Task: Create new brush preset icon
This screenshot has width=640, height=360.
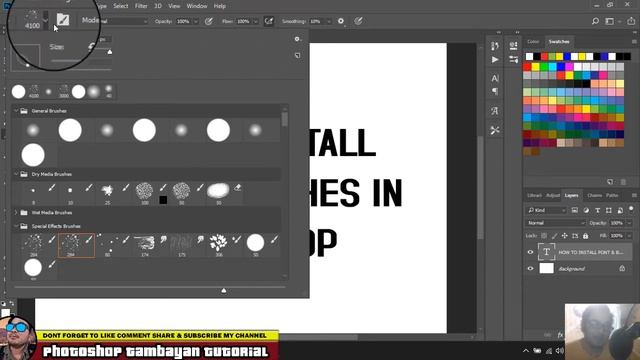Action: [x=298, y=55]
